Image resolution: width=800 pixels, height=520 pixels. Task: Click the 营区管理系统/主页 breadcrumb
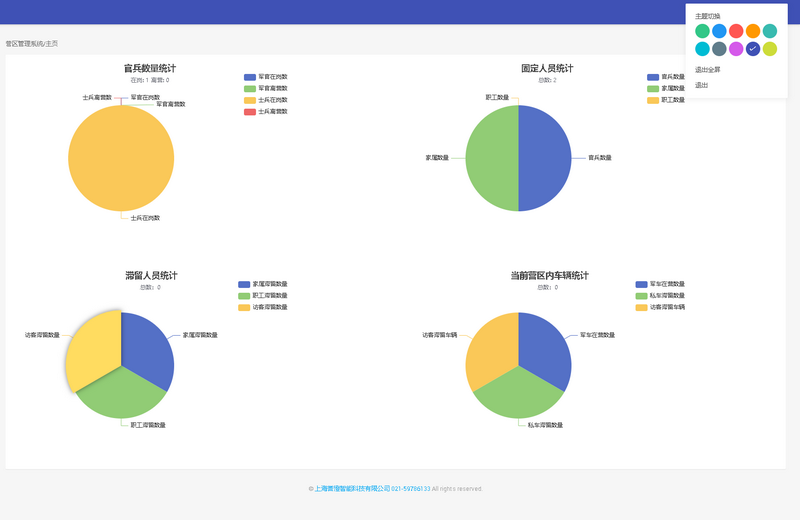[x=32, y=44]
